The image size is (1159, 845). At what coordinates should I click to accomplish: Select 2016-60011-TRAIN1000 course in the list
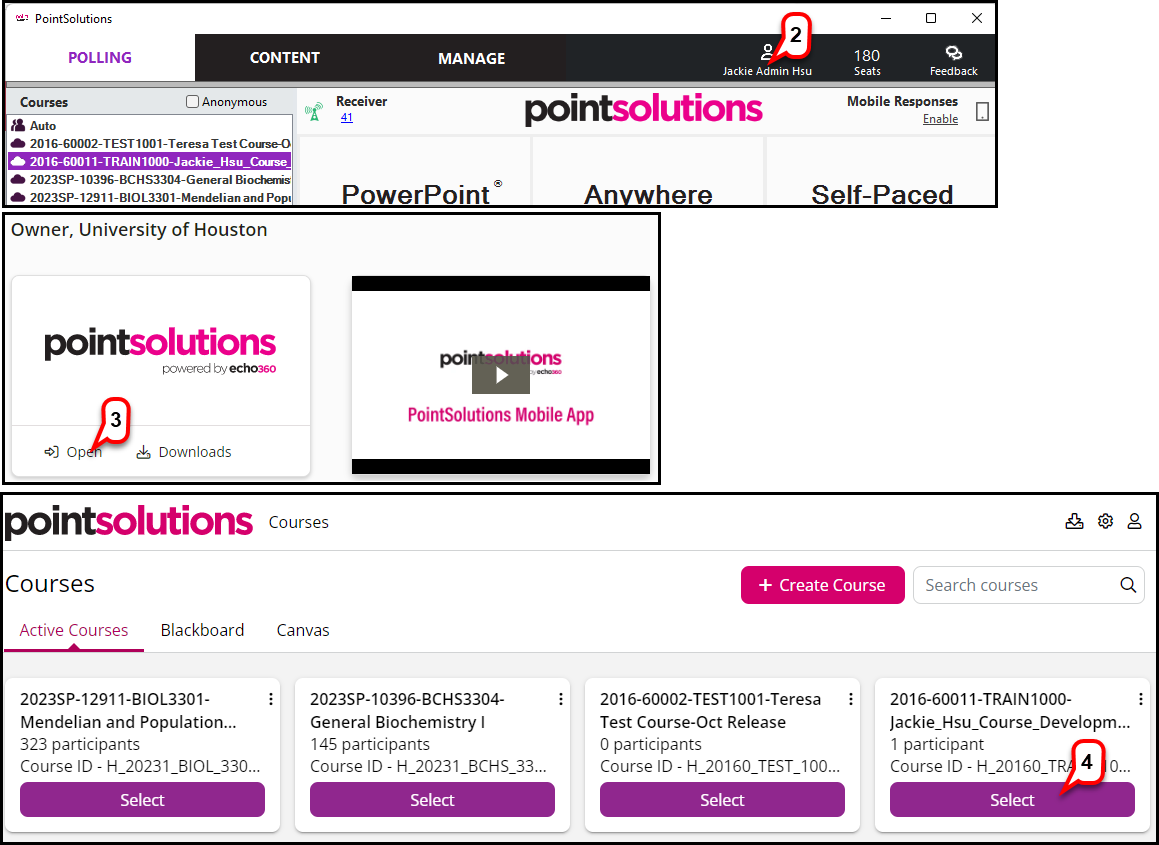[x=151, y=161]
